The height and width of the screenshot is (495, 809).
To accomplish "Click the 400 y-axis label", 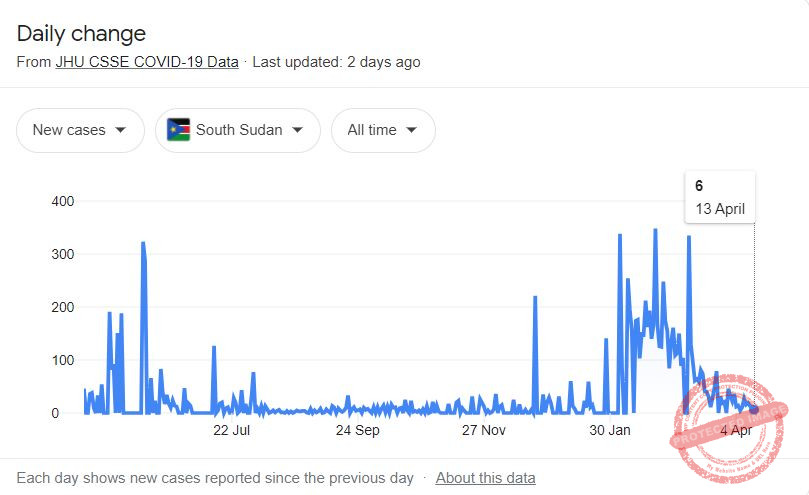I will pos(63,201).
